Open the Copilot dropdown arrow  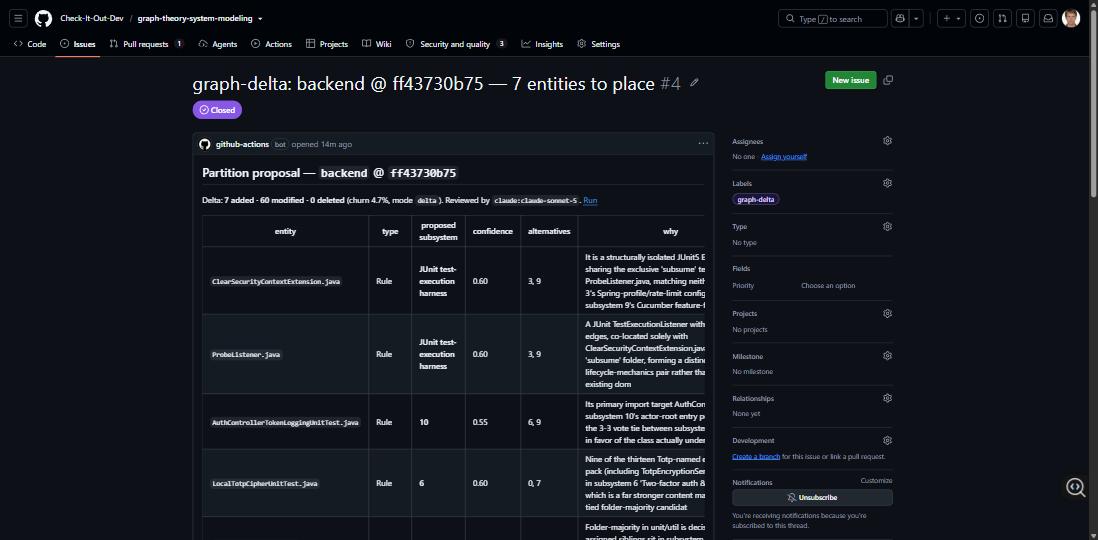[916, 18]
